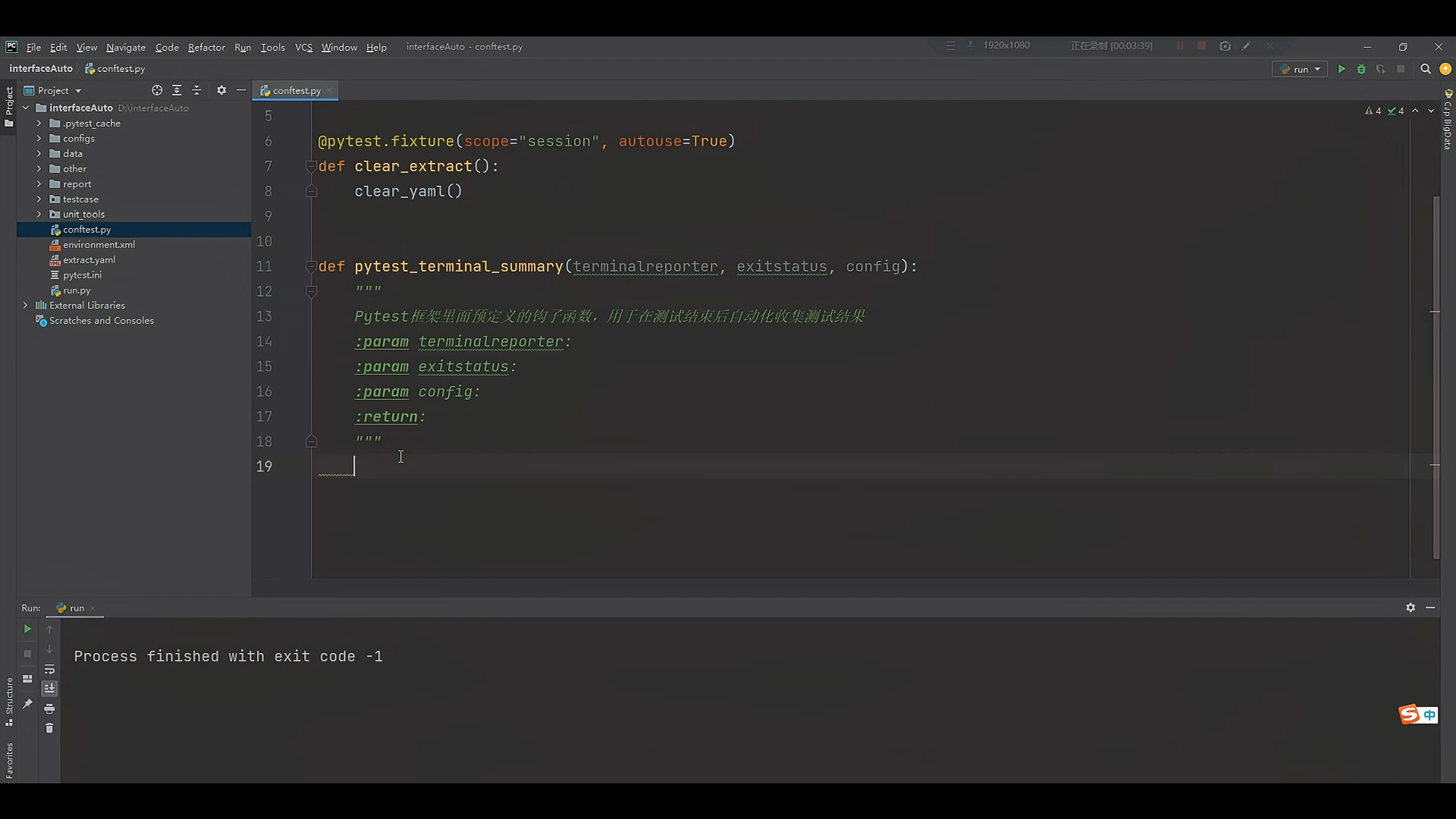
Task: Expand the unit_tools folder
Action: (39, 214)
